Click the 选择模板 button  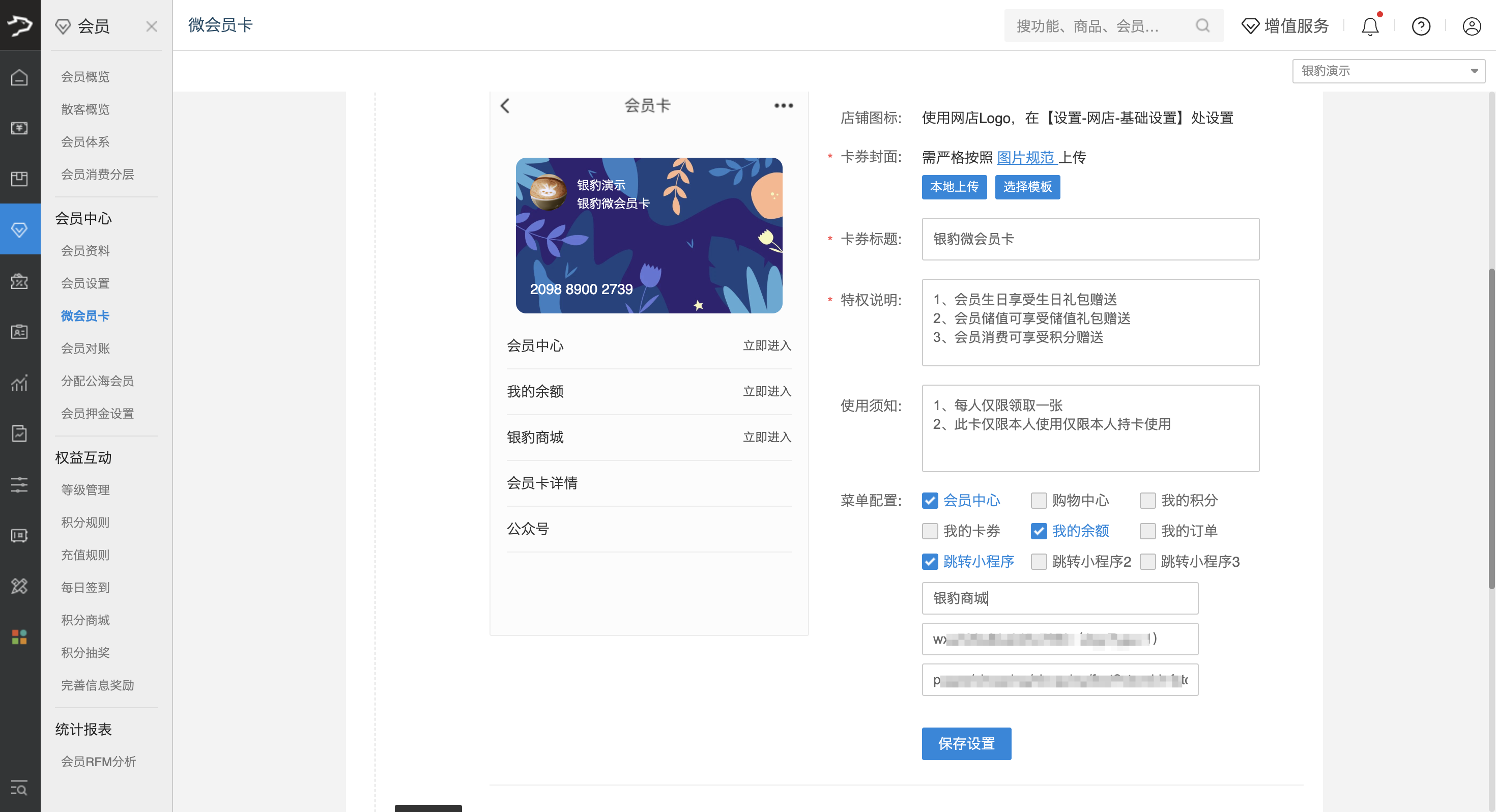click(1027, 187)
